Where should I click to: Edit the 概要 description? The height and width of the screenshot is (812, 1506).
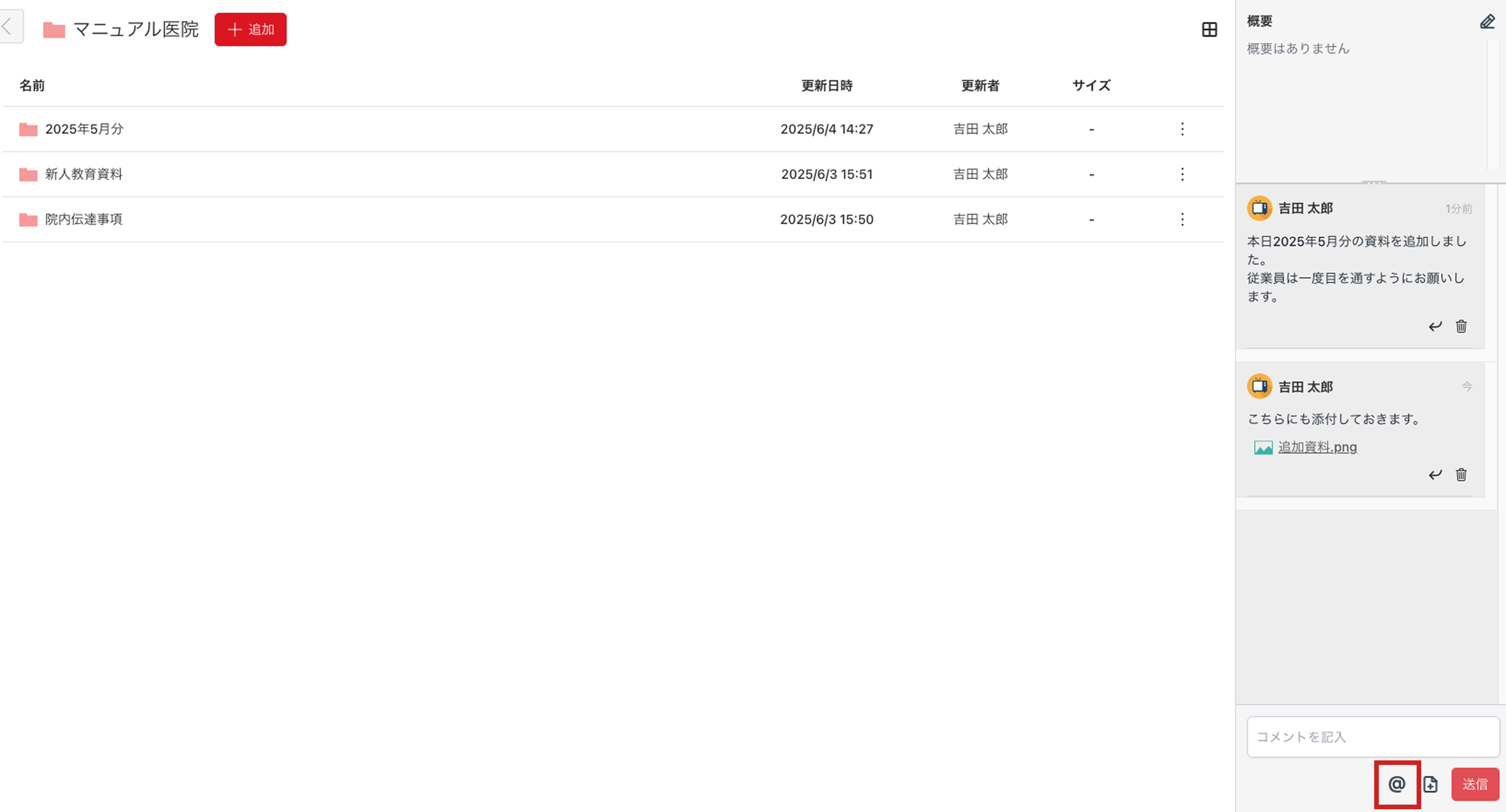coord(1487,22)
